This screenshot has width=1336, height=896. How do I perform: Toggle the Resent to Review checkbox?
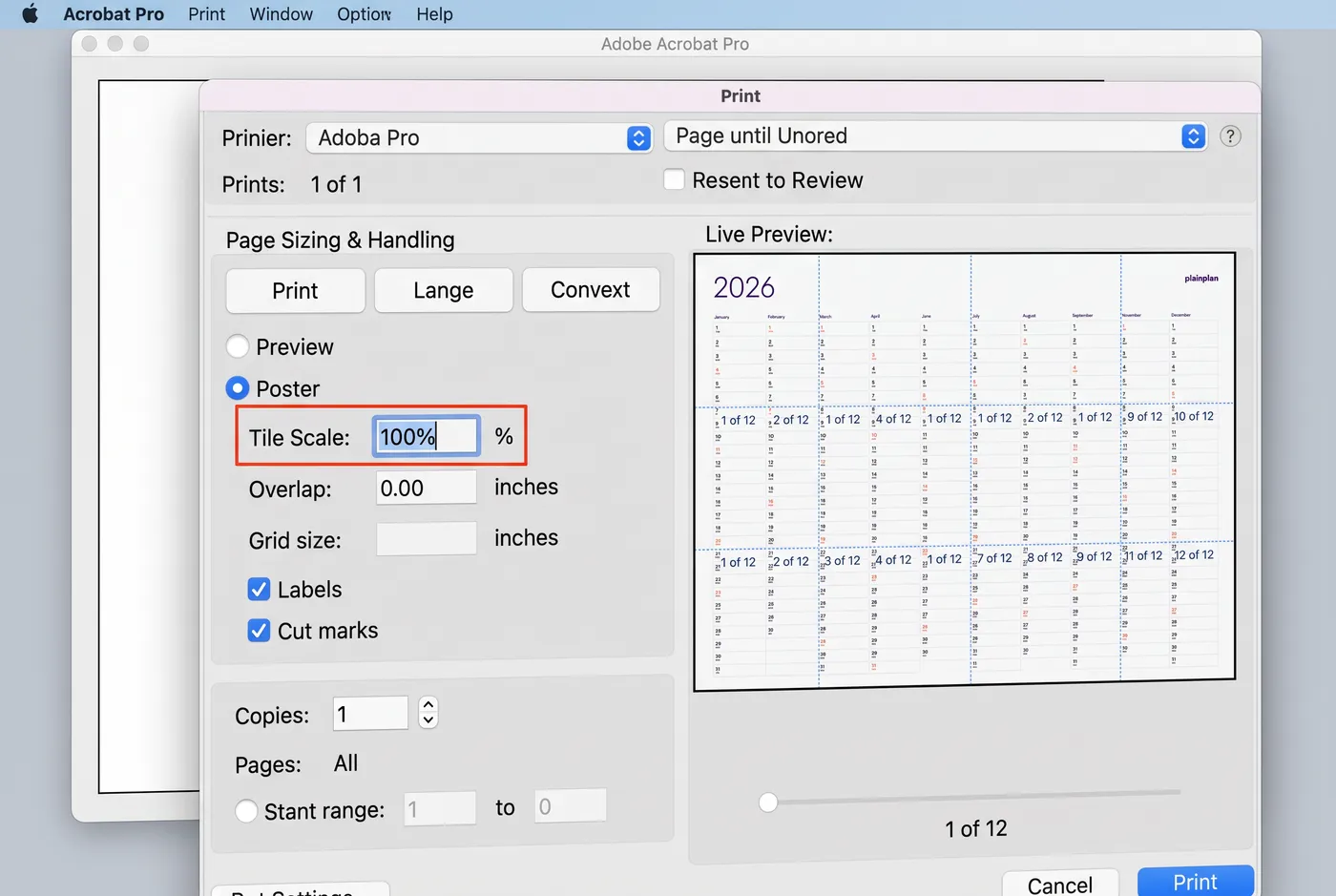coord(675,179)
